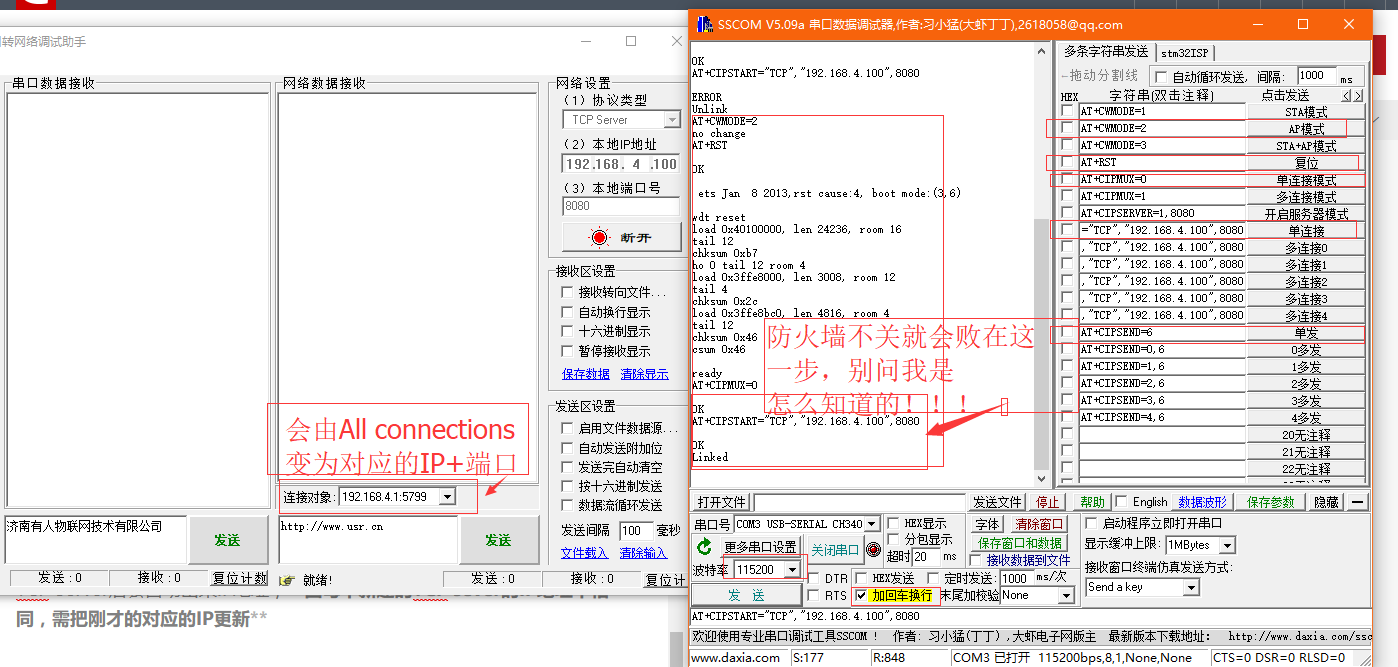Click AP模式 to send AT+CWMODE=2
1398x667 pixels.
point(1305,128)
